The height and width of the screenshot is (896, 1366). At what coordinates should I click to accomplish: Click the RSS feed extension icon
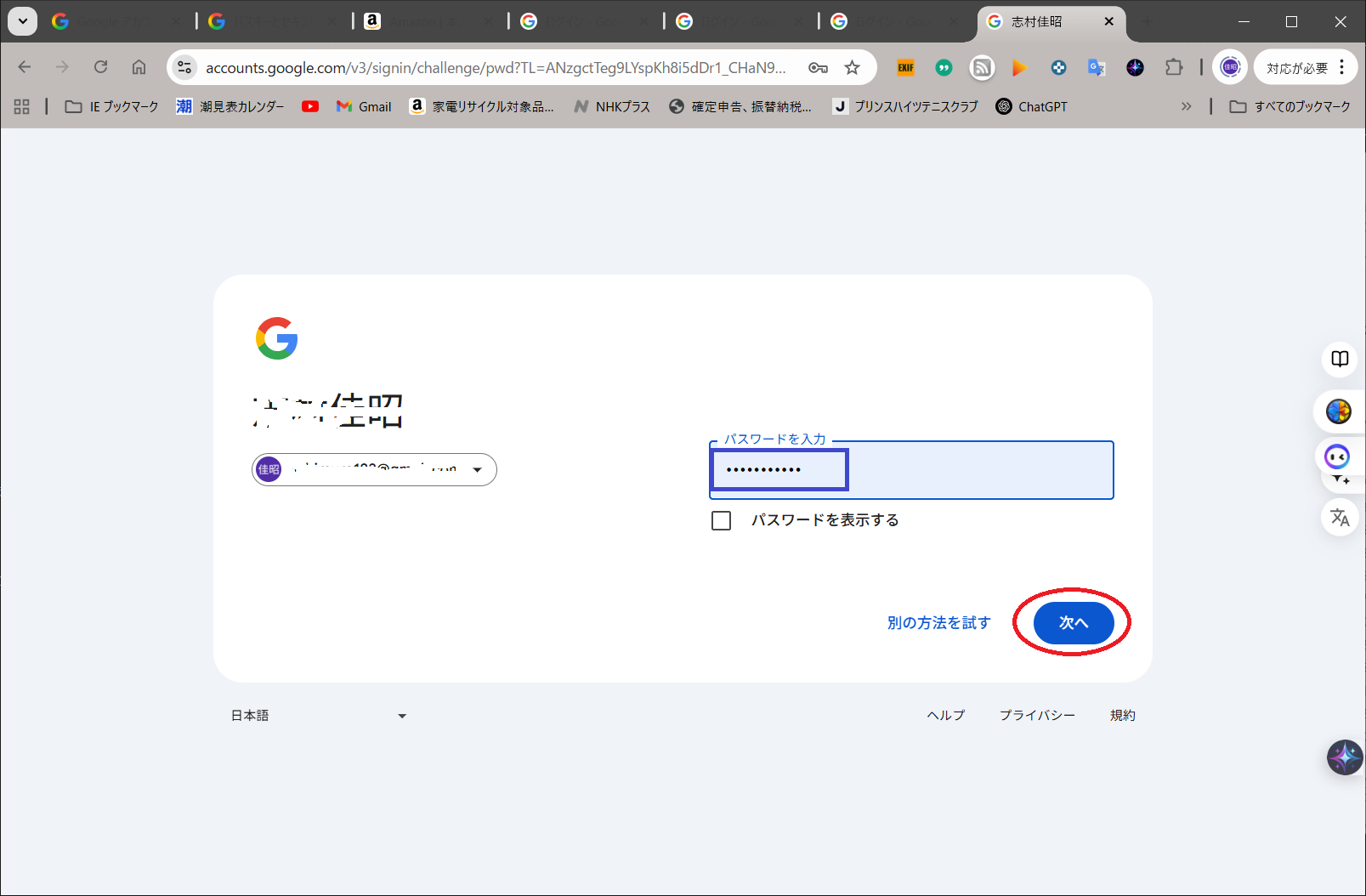tap(982, 68)
